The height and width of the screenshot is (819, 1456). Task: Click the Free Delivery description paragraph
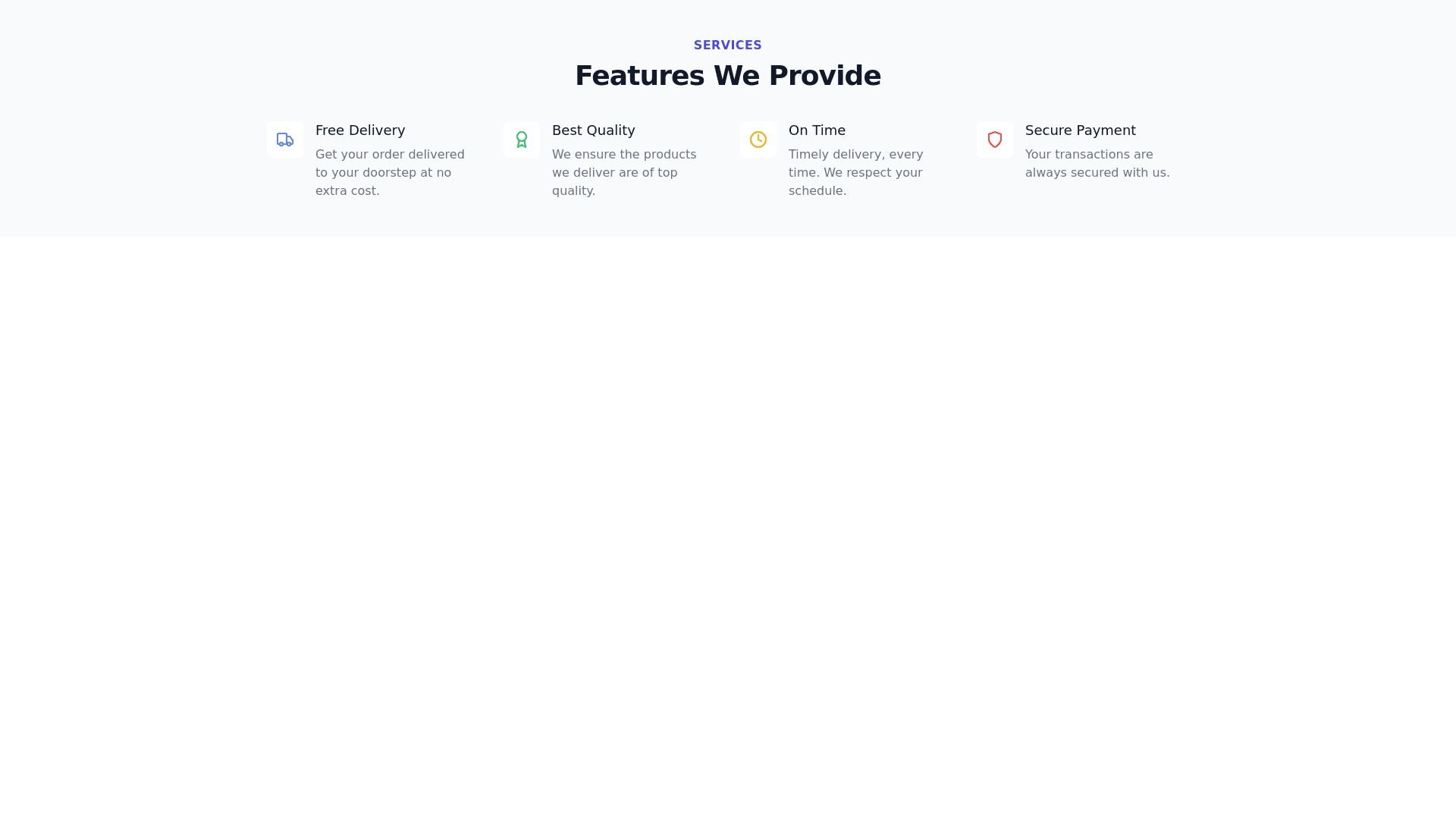click(x=390, y=172)
